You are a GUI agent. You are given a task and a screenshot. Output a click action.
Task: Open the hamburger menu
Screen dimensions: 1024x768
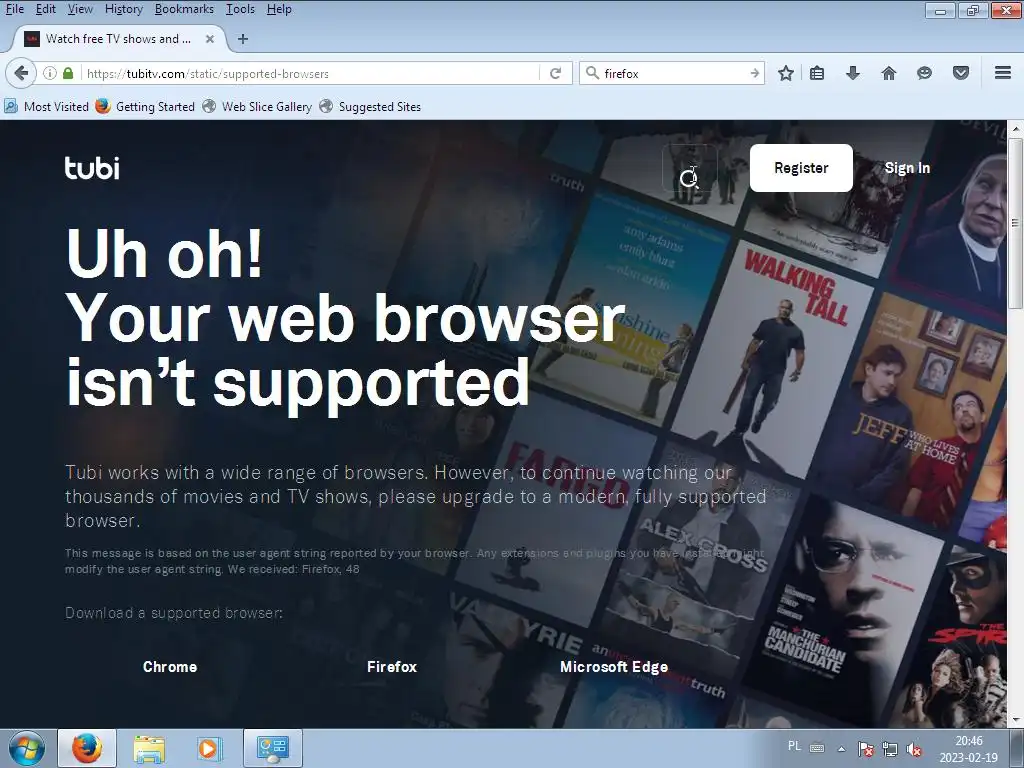[x=1003, y=73]
